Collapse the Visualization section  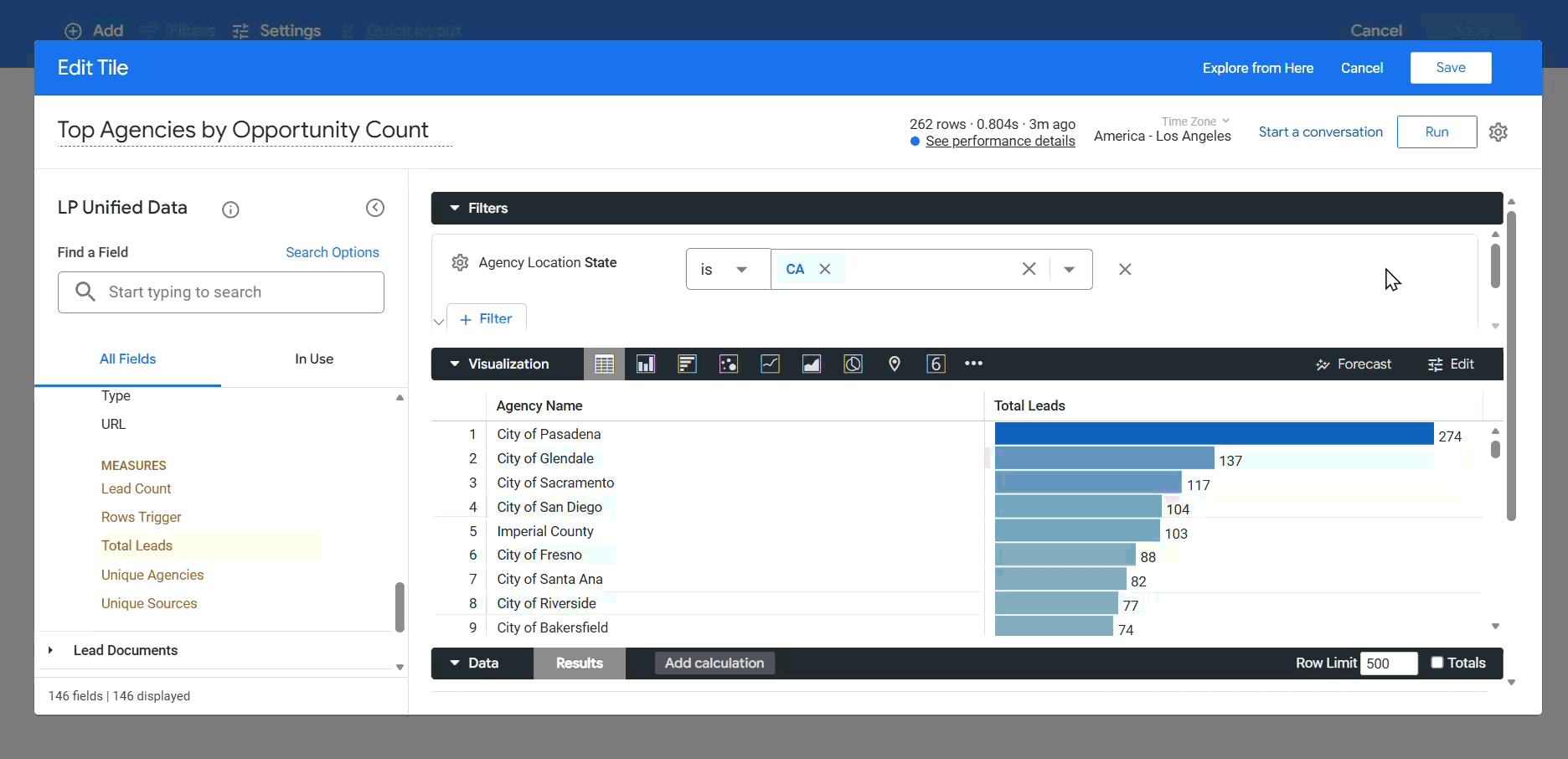click(455, 364)
